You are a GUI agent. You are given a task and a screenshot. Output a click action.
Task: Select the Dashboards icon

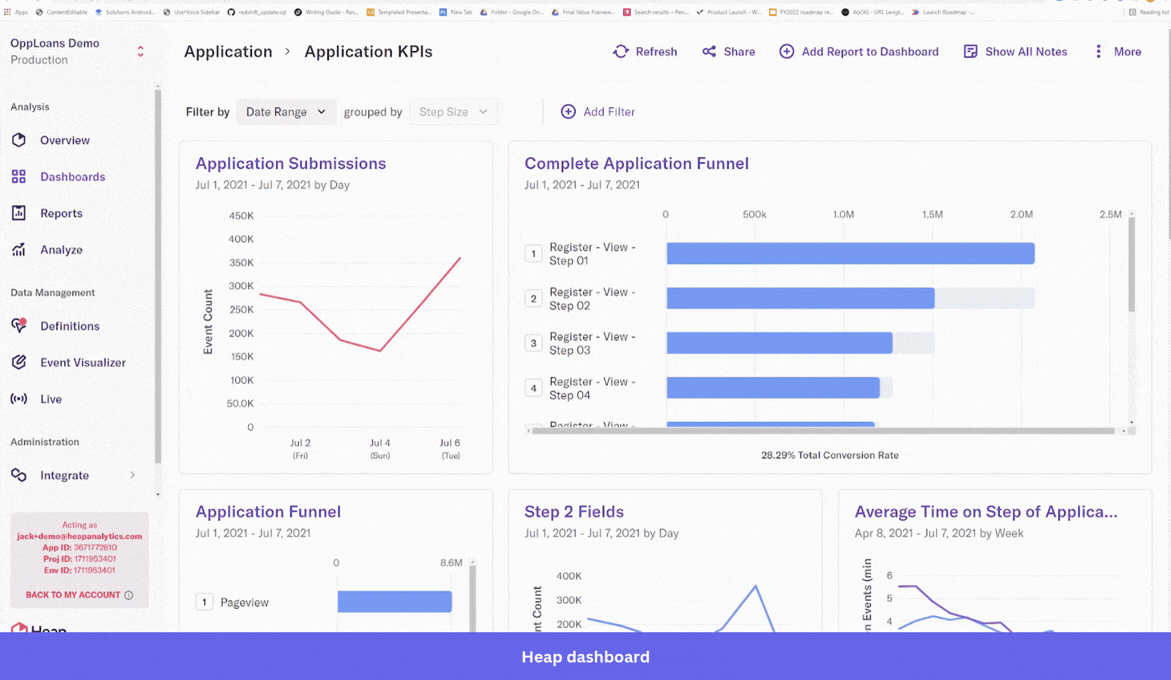coord(21,176)
